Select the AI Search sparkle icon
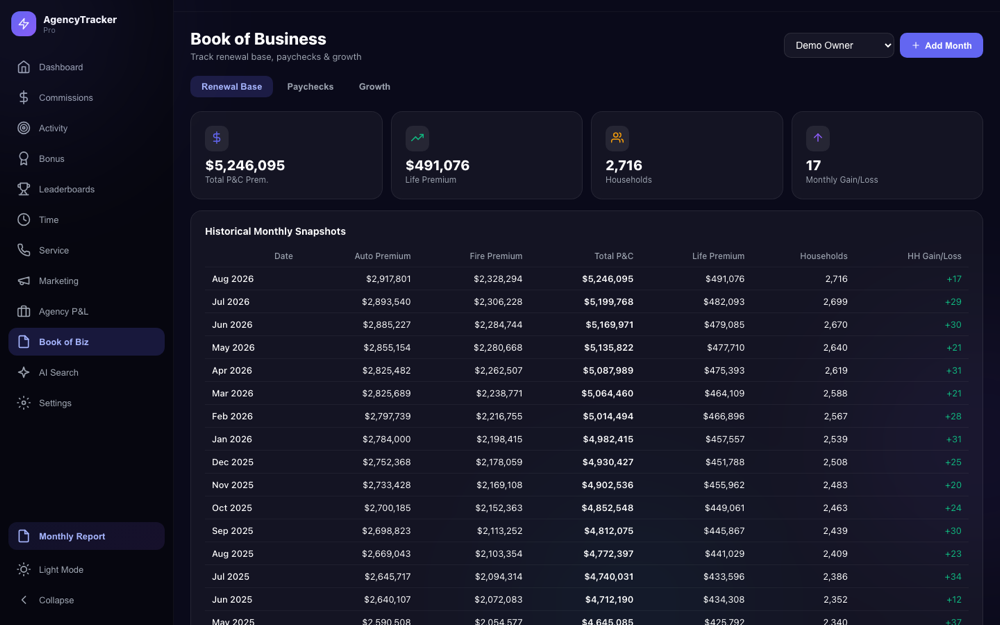Image resolution: width=1000 pixels, height=625 pixels. coord(24,372)
